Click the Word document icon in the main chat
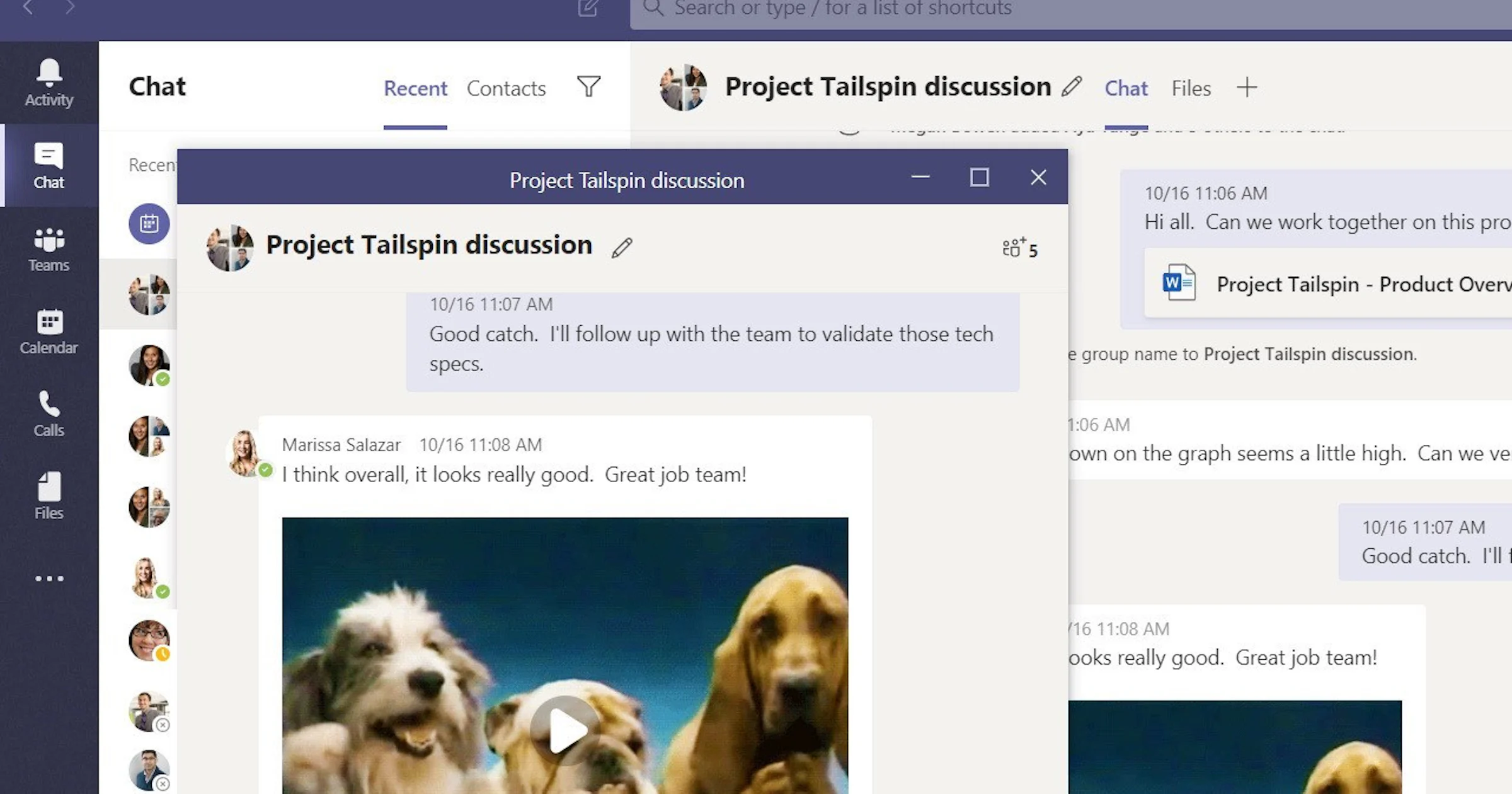Image resolution: width=1512 pixels, height=794 pixels. pos(1179,283)
